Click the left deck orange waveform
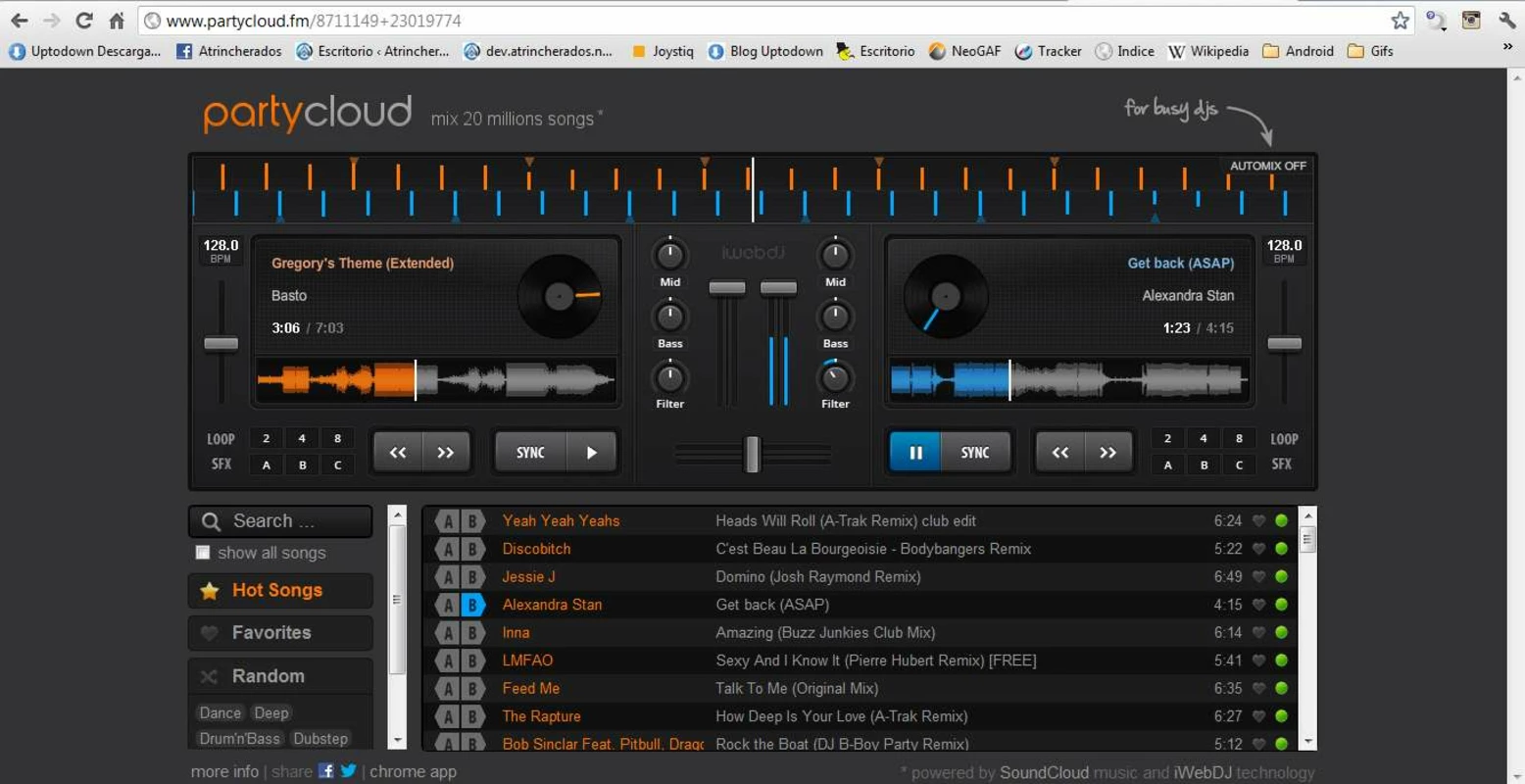The height and width of the screenshot is (784, 1525). click(x=436, y=380)
